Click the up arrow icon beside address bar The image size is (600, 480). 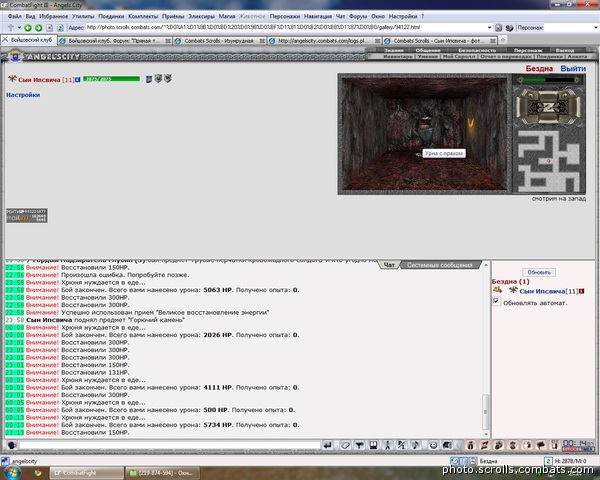click(x=10, y=28)
